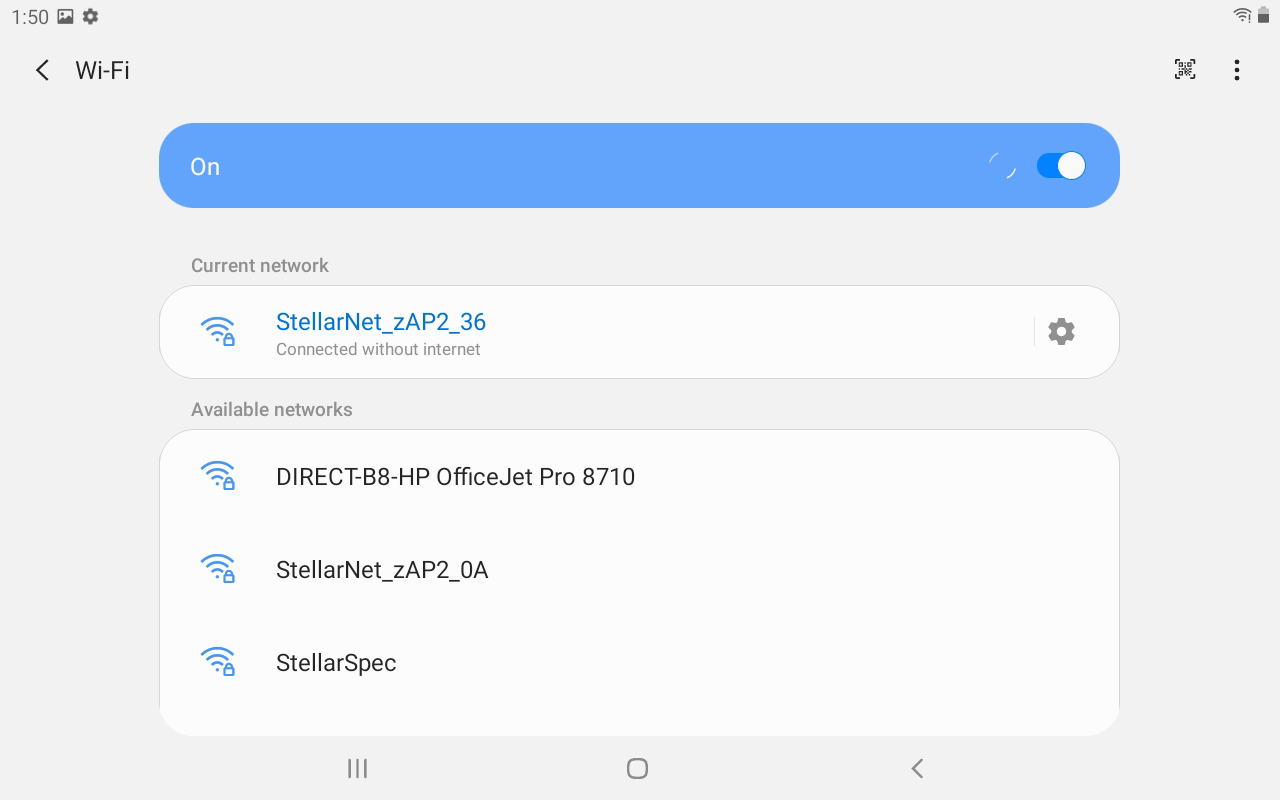Turn off the Wi-Fi switch
This screenshot has width=1280, height=800.
pyautogui.click(x=1061, y=166)
